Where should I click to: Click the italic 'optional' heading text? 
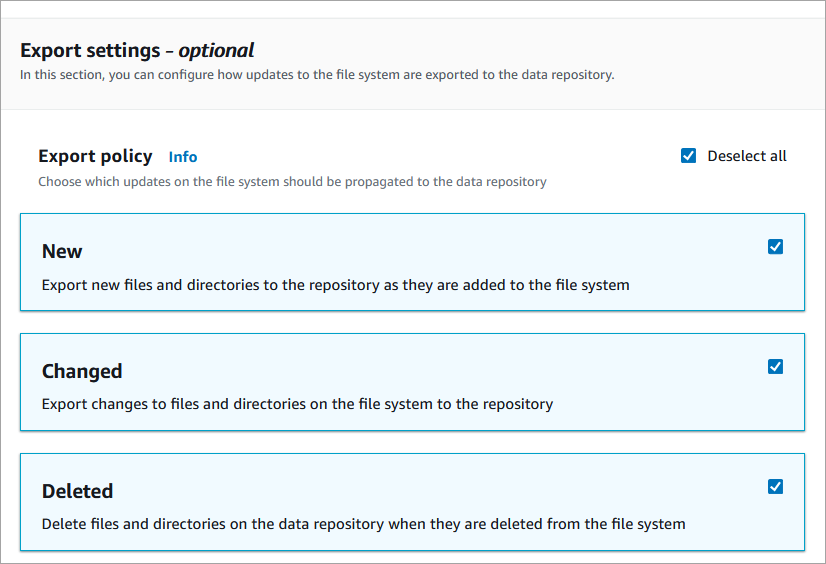click(216, 50)
